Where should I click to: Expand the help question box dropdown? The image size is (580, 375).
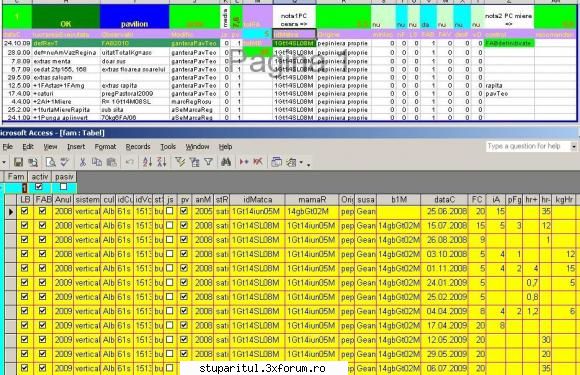(x=573, y=146)
